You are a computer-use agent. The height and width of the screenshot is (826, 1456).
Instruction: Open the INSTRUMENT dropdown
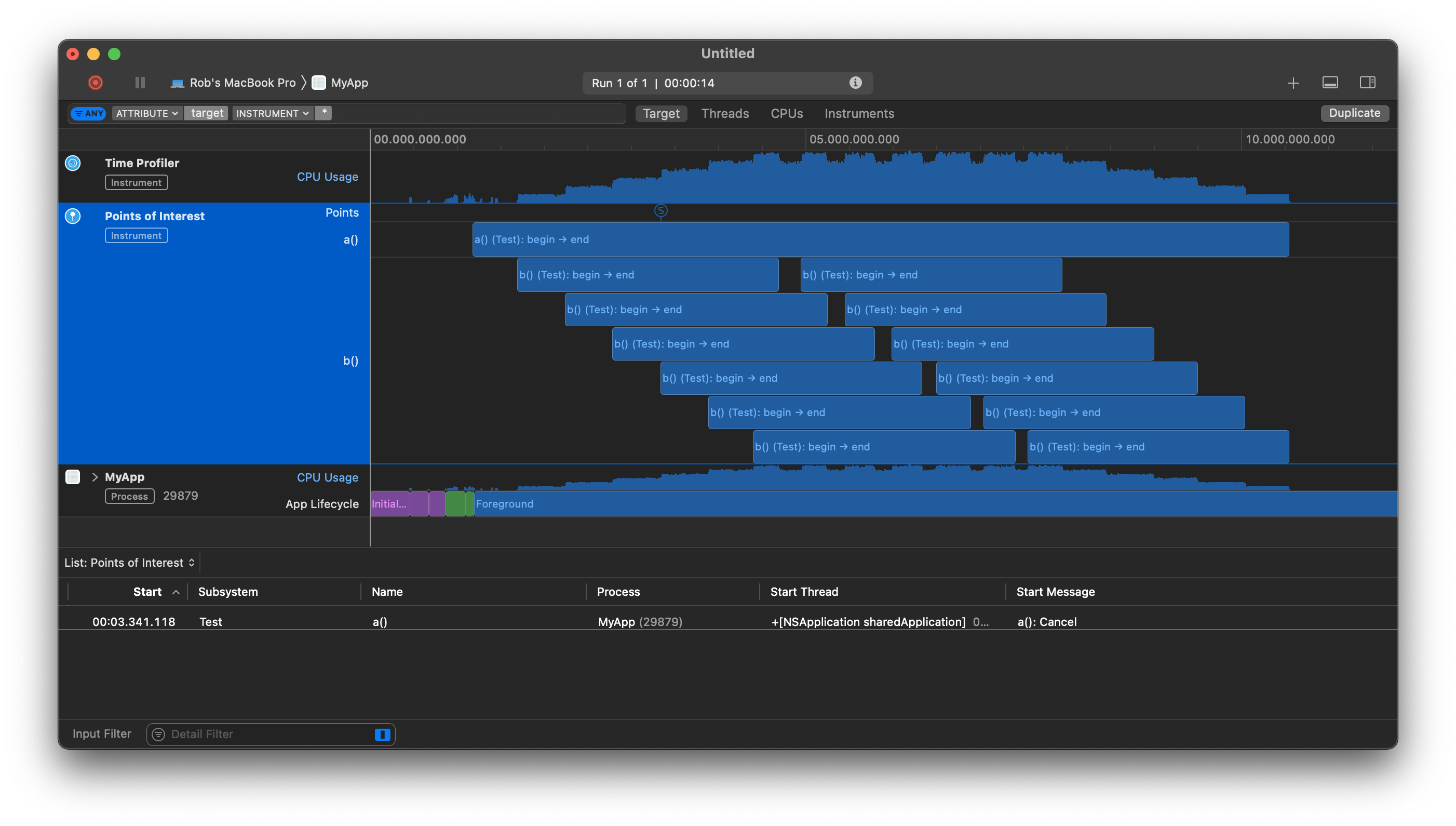coord(272,113)
